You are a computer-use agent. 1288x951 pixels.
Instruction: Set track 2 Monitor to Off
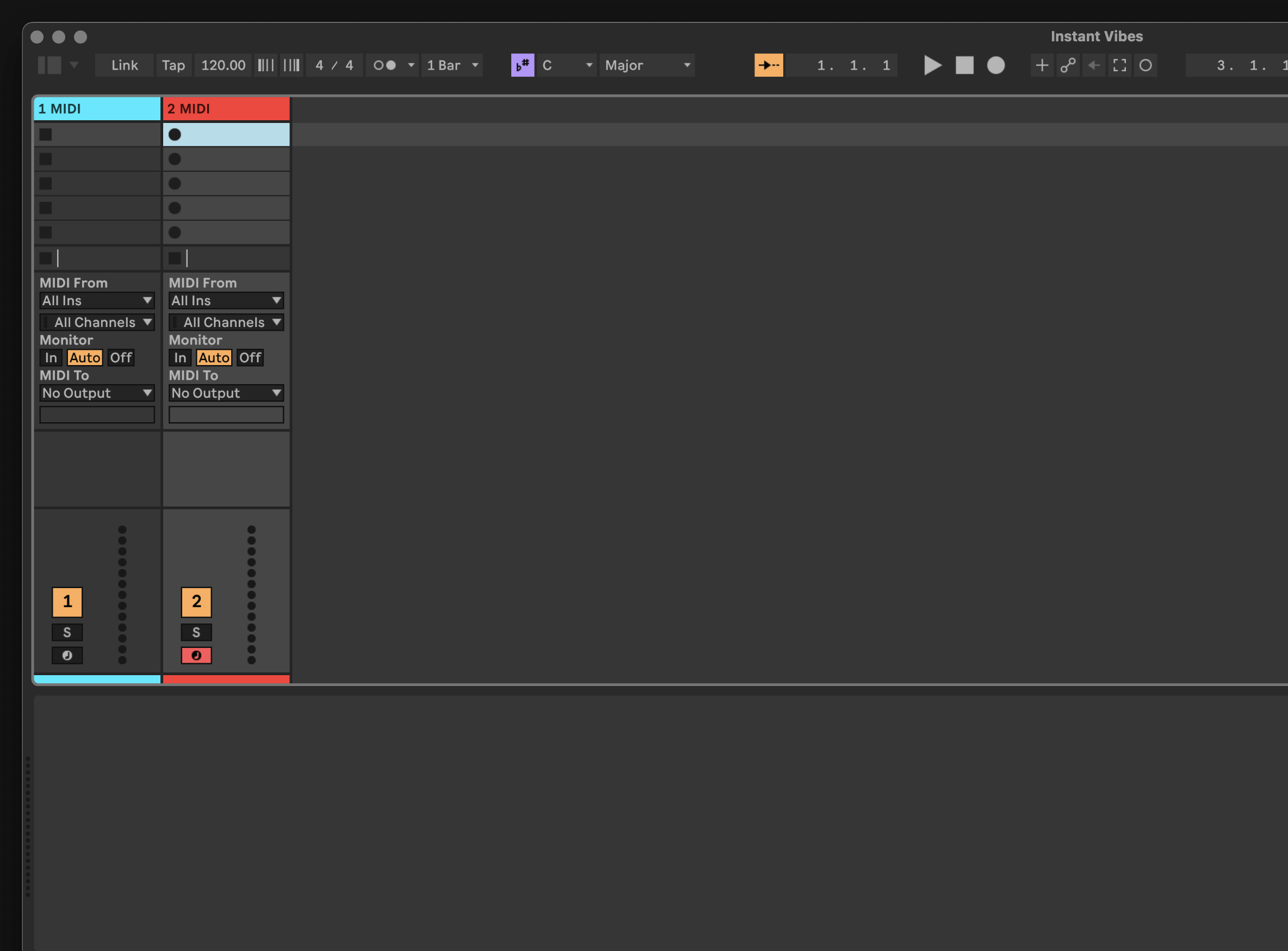click(250, 358)
